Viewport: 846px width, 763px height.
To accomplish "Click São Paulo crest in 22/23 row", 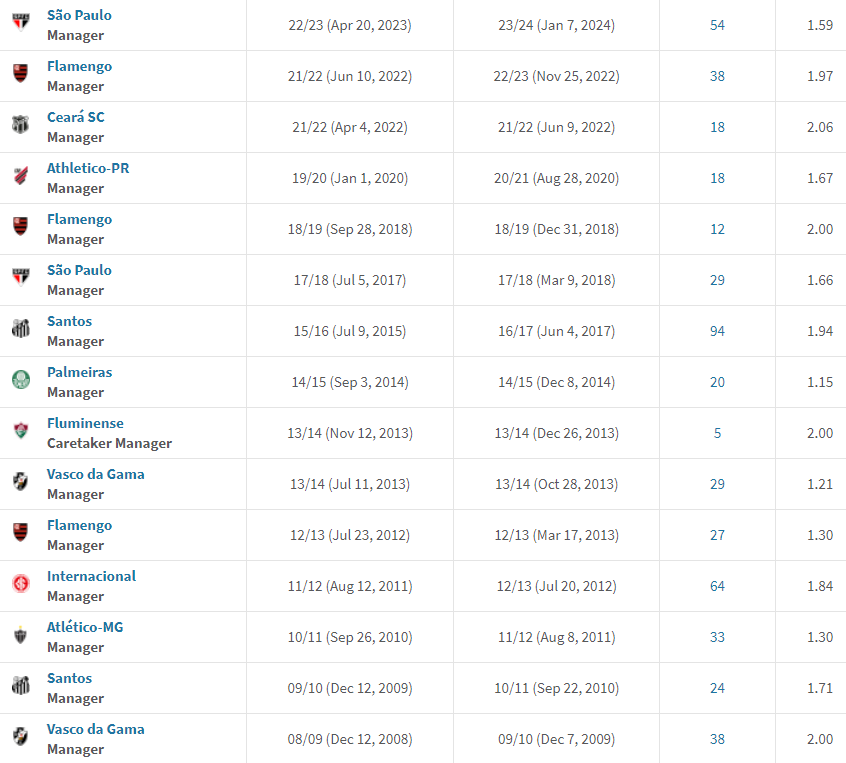I will (x=20, y=24).
